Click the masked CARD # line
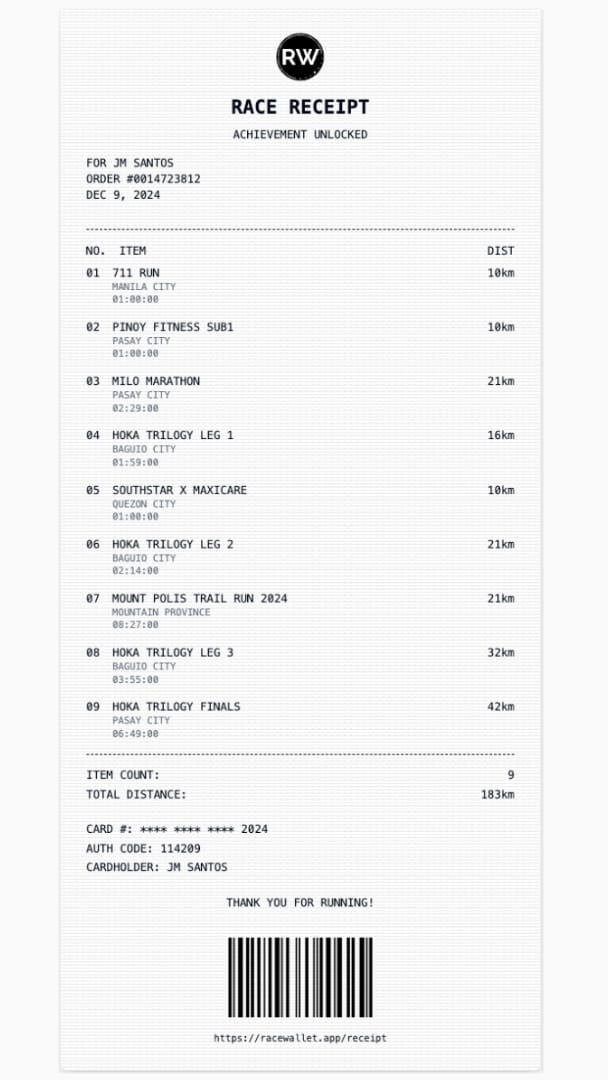This screenshot has width=608, height=1080. coord(177,829)
